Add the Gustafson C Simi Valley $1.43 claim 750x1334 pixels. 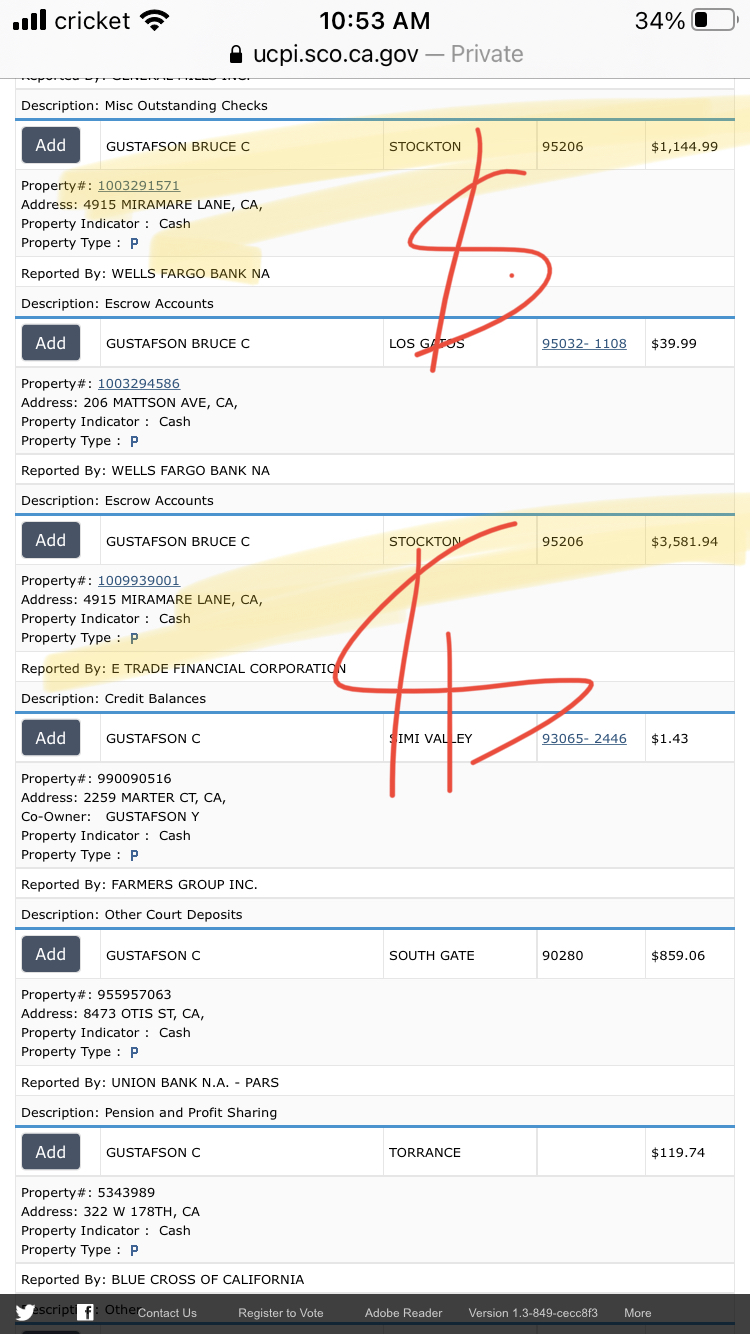pyautogui.click(x=51, y=738)
